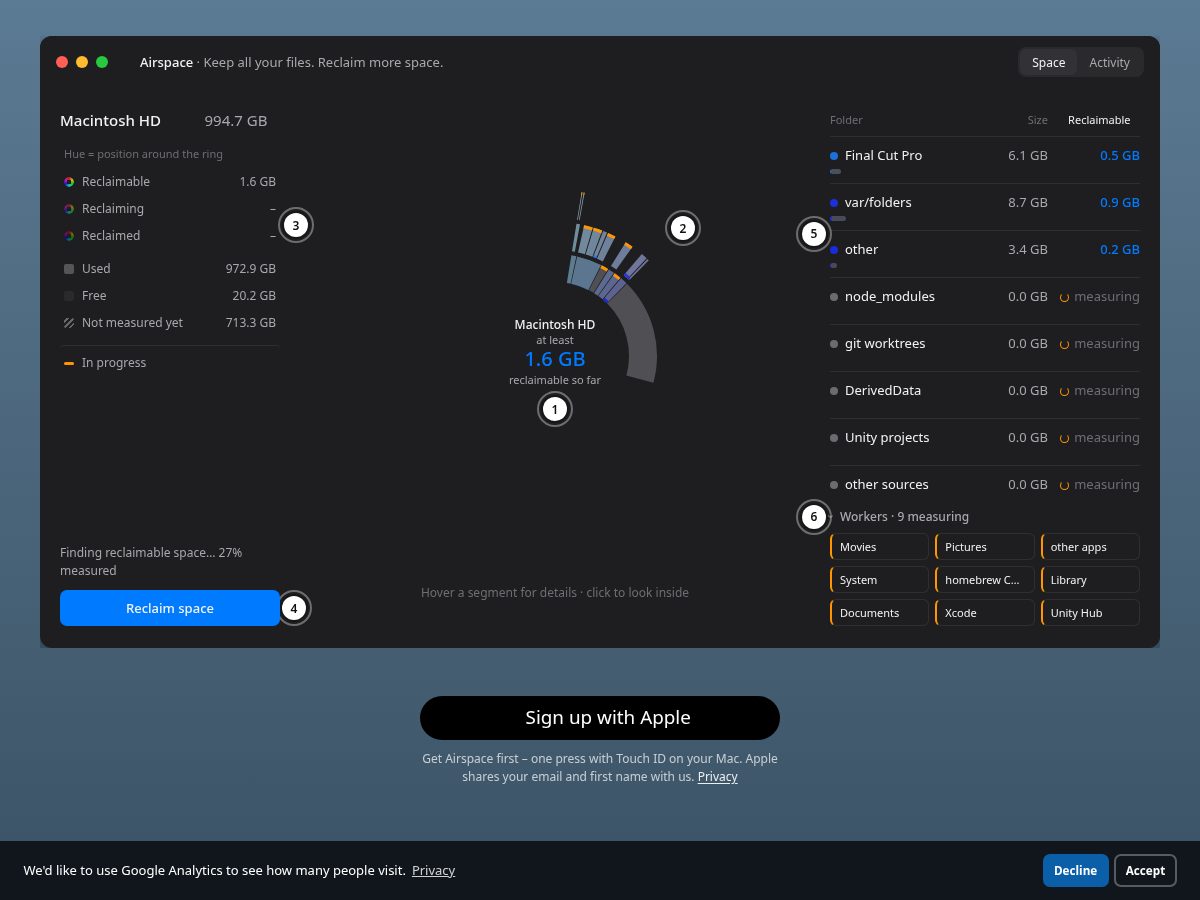Click the hatched Not measured yet icon

click(69, 323)
